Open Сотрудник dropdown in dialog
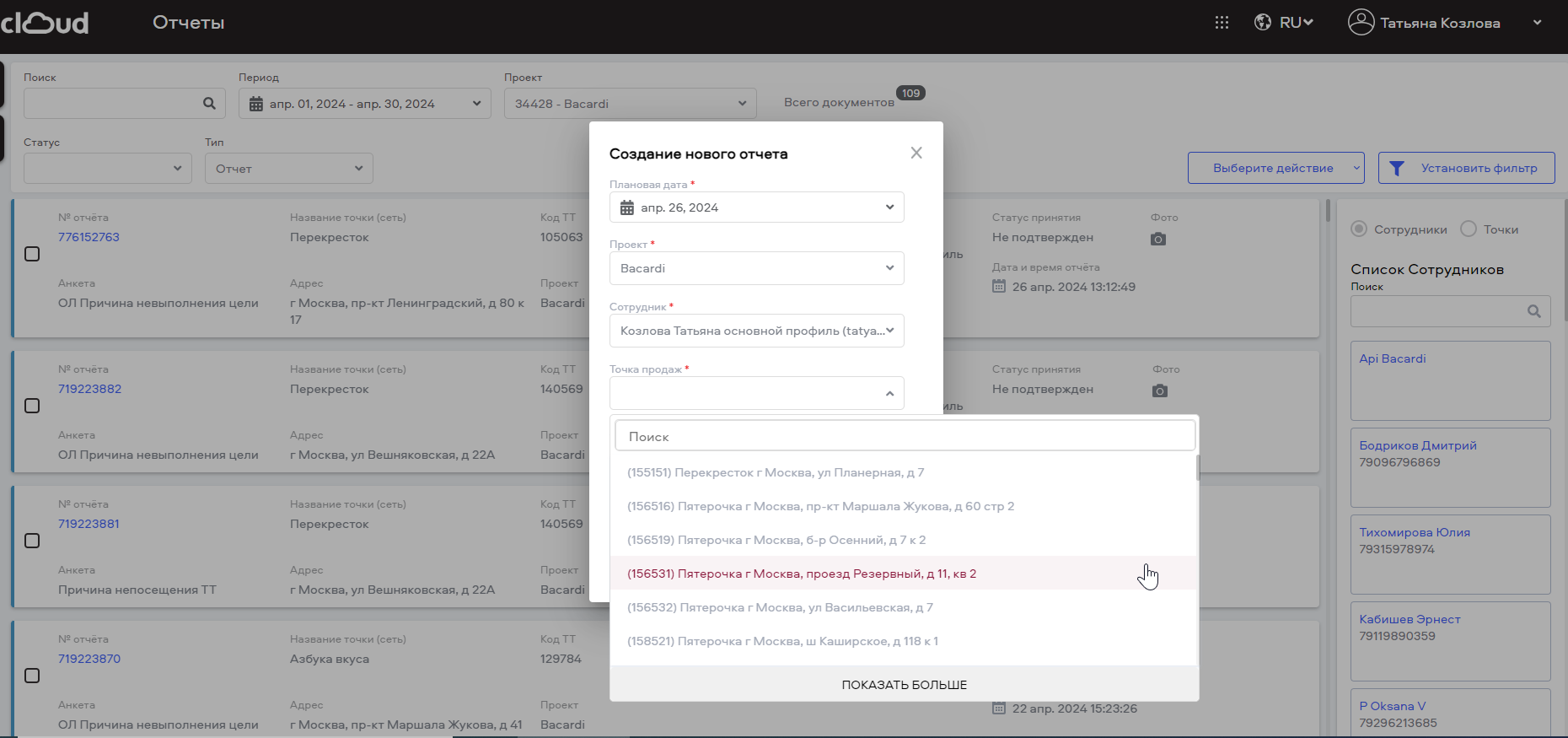The height and width of the screenshot is (738, 1568). tap(757, 331)
